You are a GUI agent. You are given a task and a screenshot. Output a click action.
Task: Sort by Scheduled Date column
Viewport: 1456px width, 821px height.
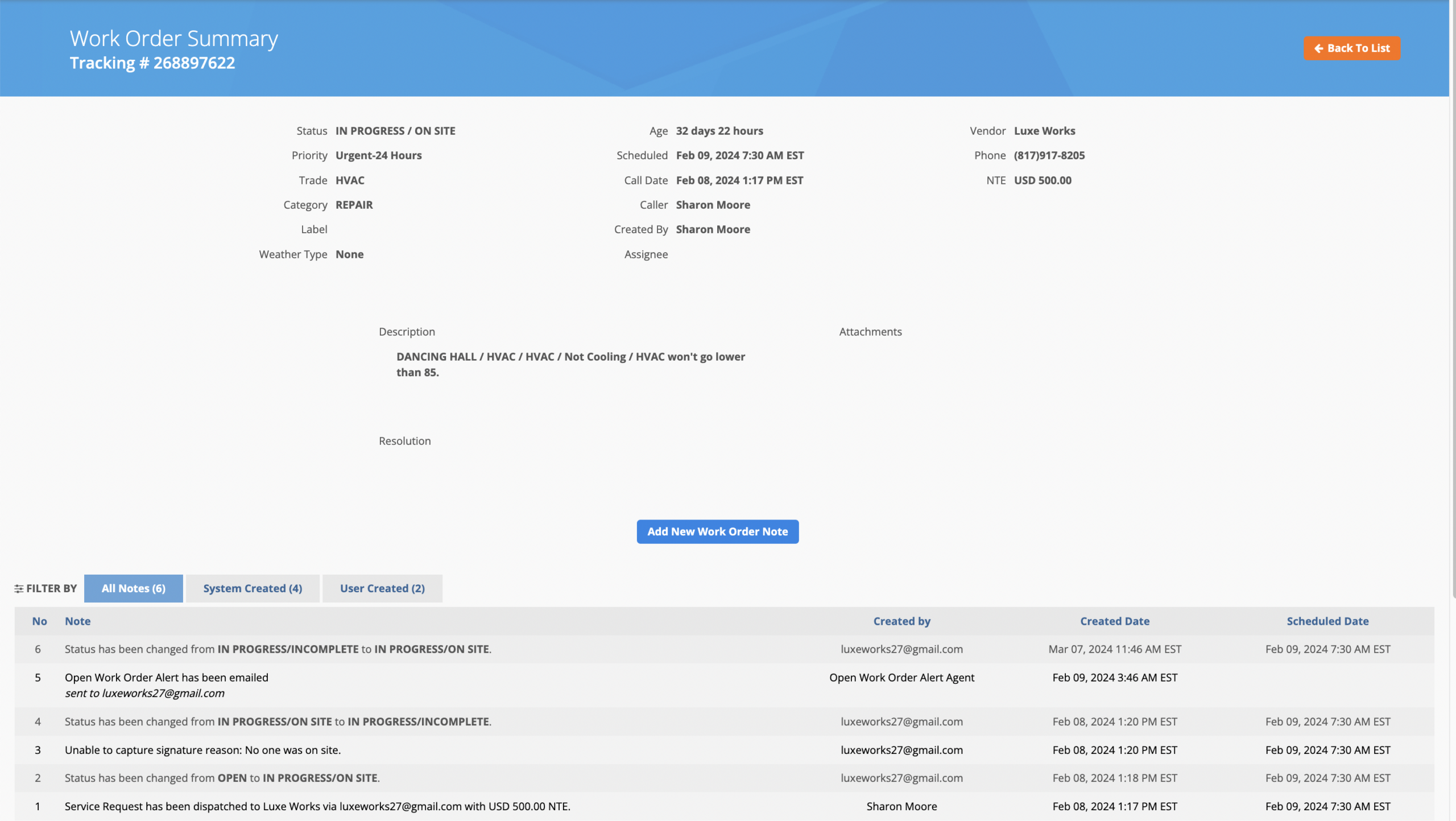click(x=1327, y=621)
